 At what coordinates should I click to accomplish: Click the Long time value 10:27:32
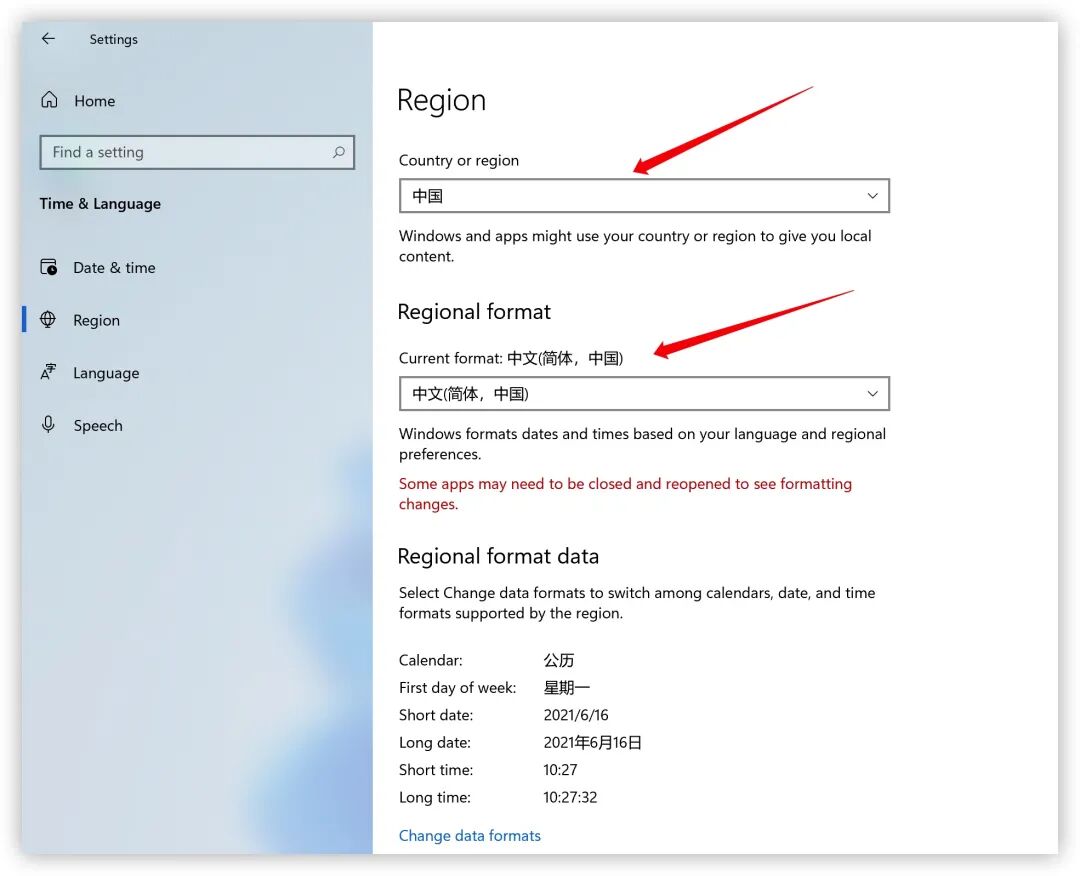pyautogui.click(x=570, y=797)
